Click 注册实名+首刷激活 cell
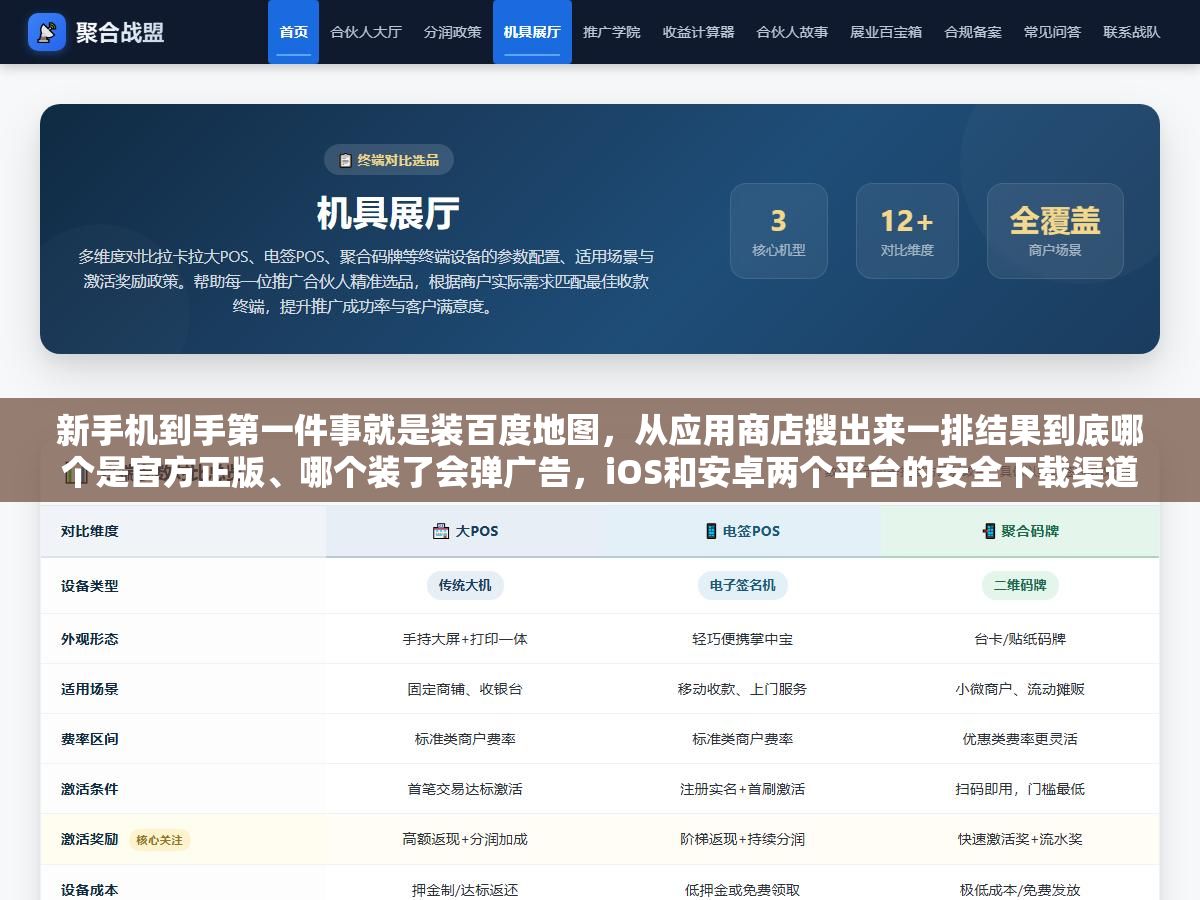Image resolution: width=1200 pixels, height=900 pixels. point(742,789)
